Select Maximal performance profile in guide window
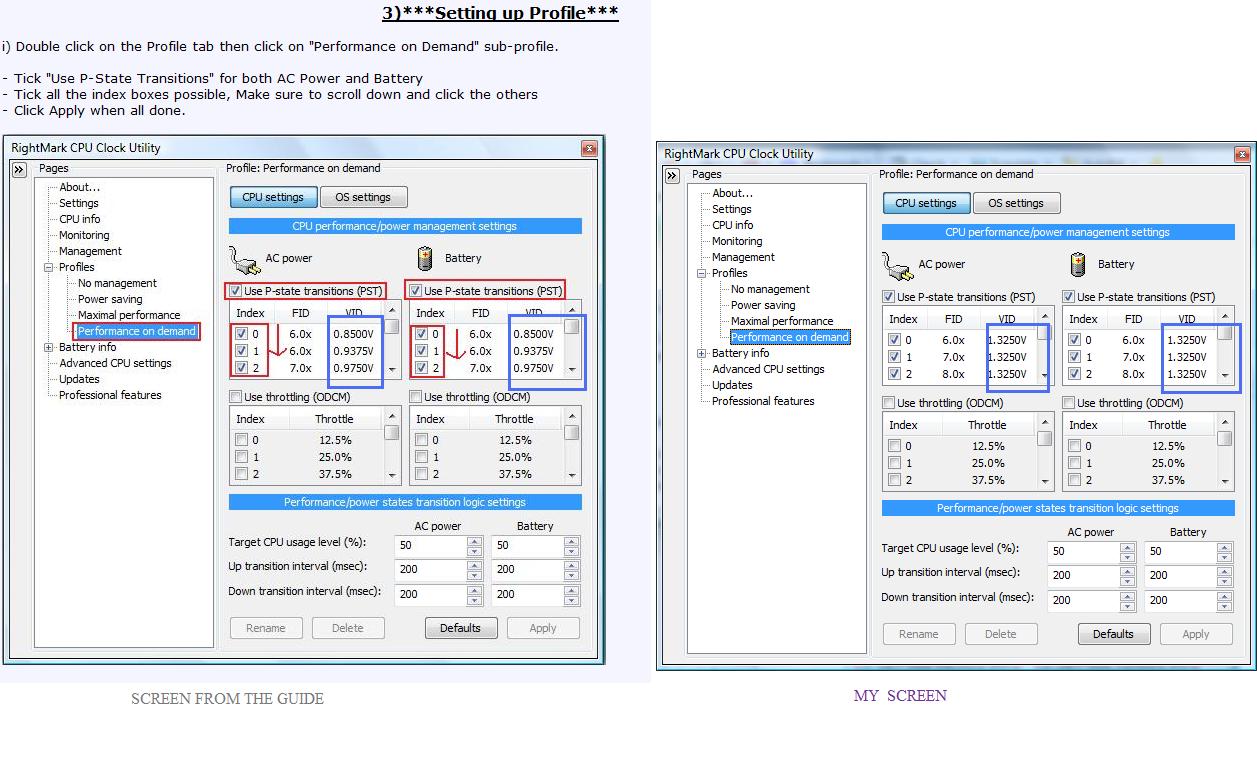 [129, 315]
